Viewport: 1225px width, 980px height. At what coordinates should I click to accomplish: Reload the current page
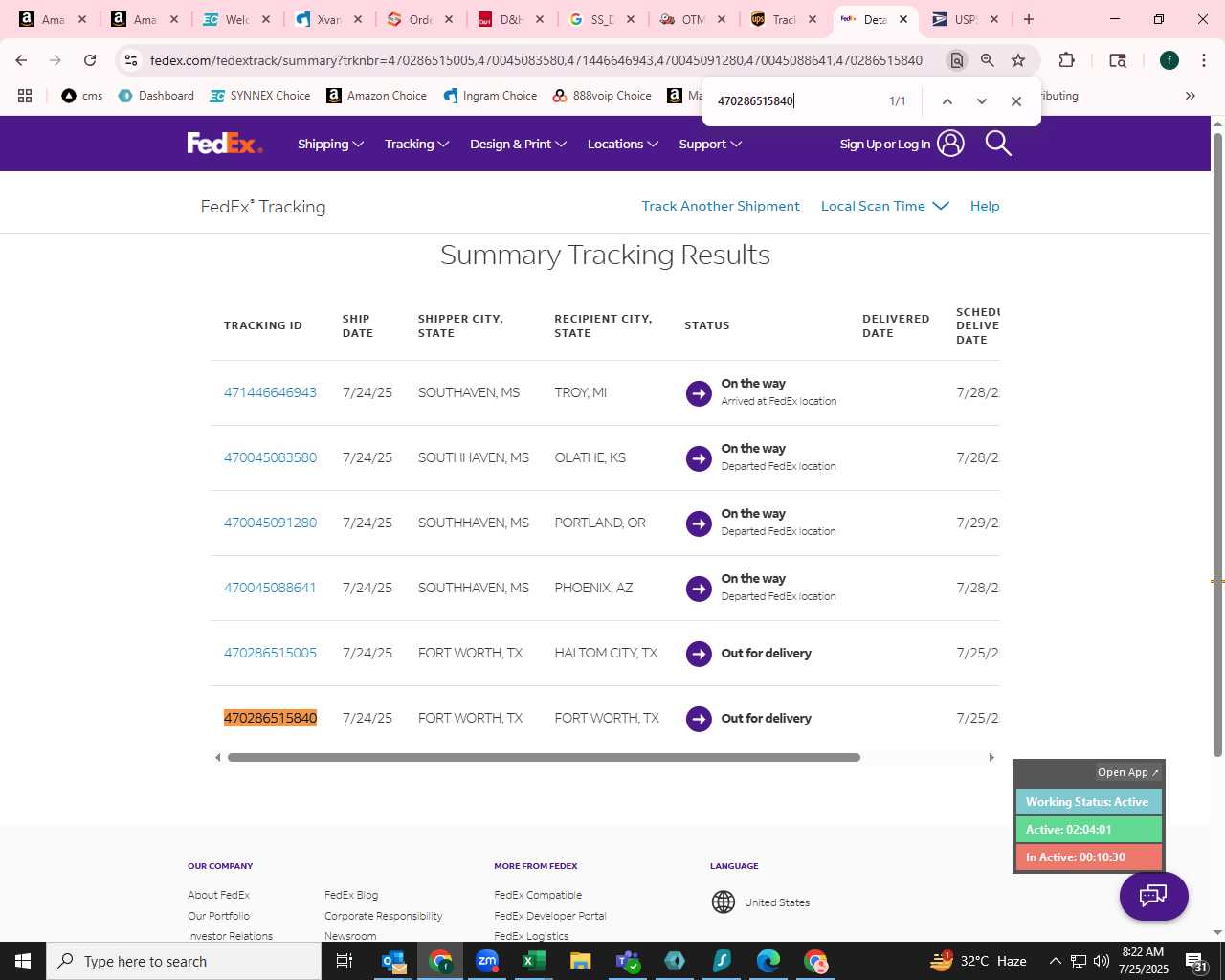pos(90,60)
